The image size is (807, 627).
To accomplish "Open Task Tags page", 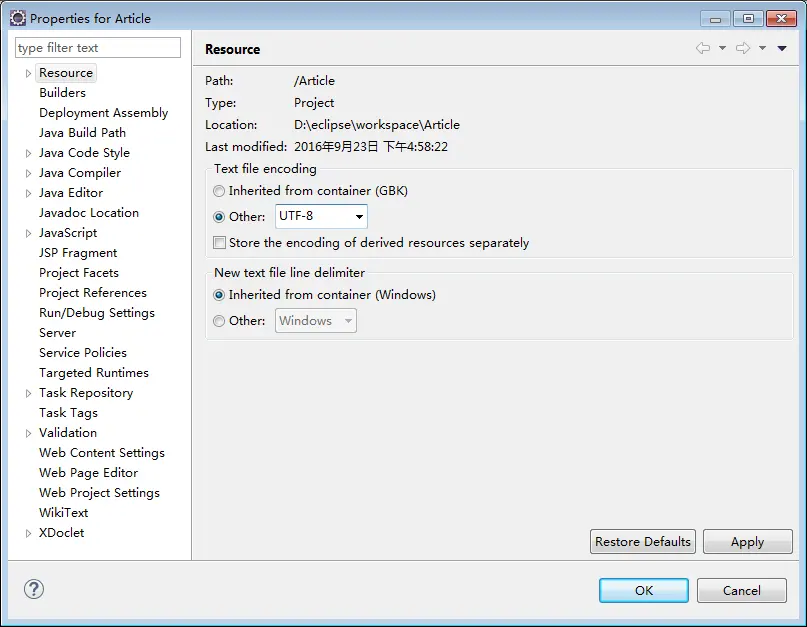I will click(68, 413).
